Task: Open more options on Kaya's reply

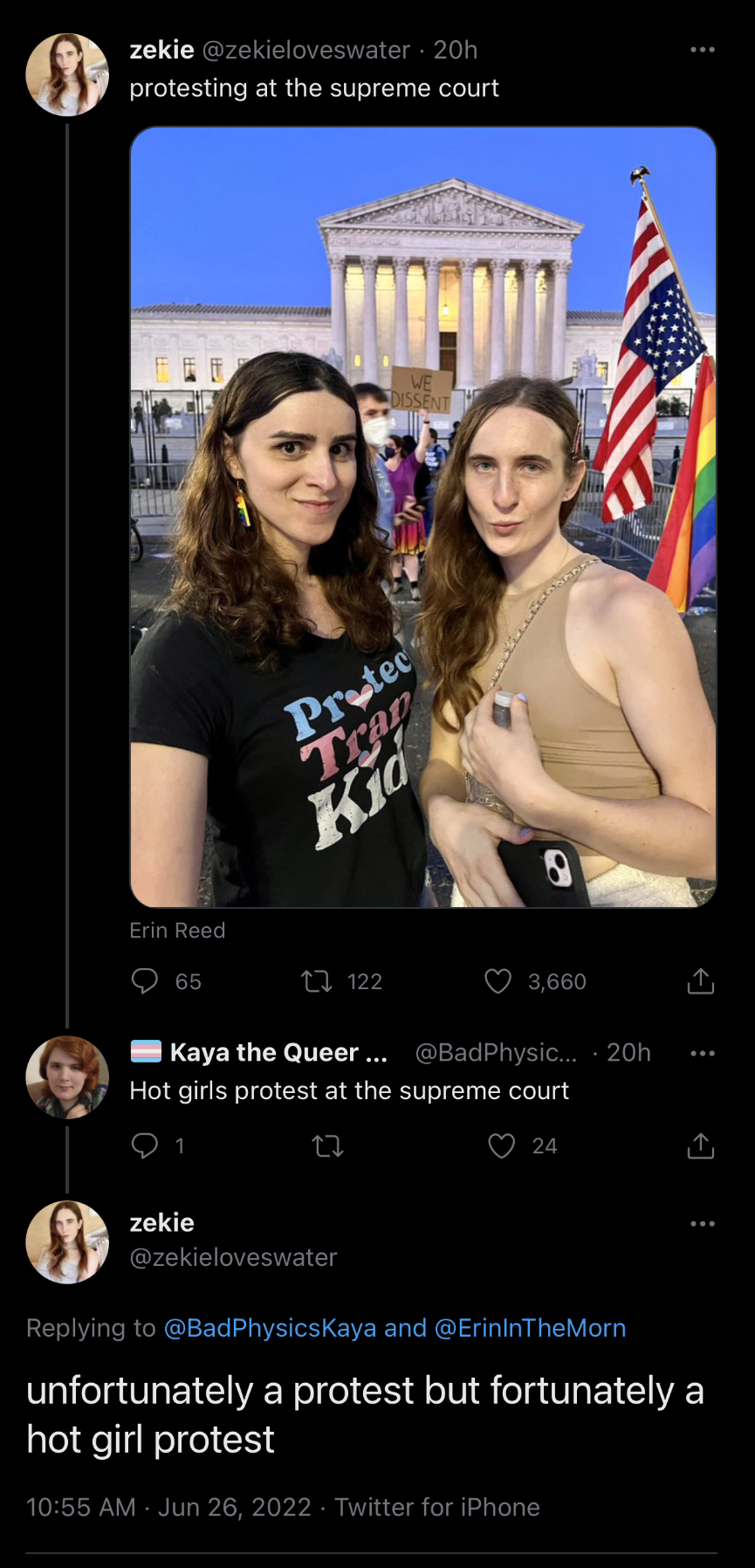Action: pos(702,1053)
